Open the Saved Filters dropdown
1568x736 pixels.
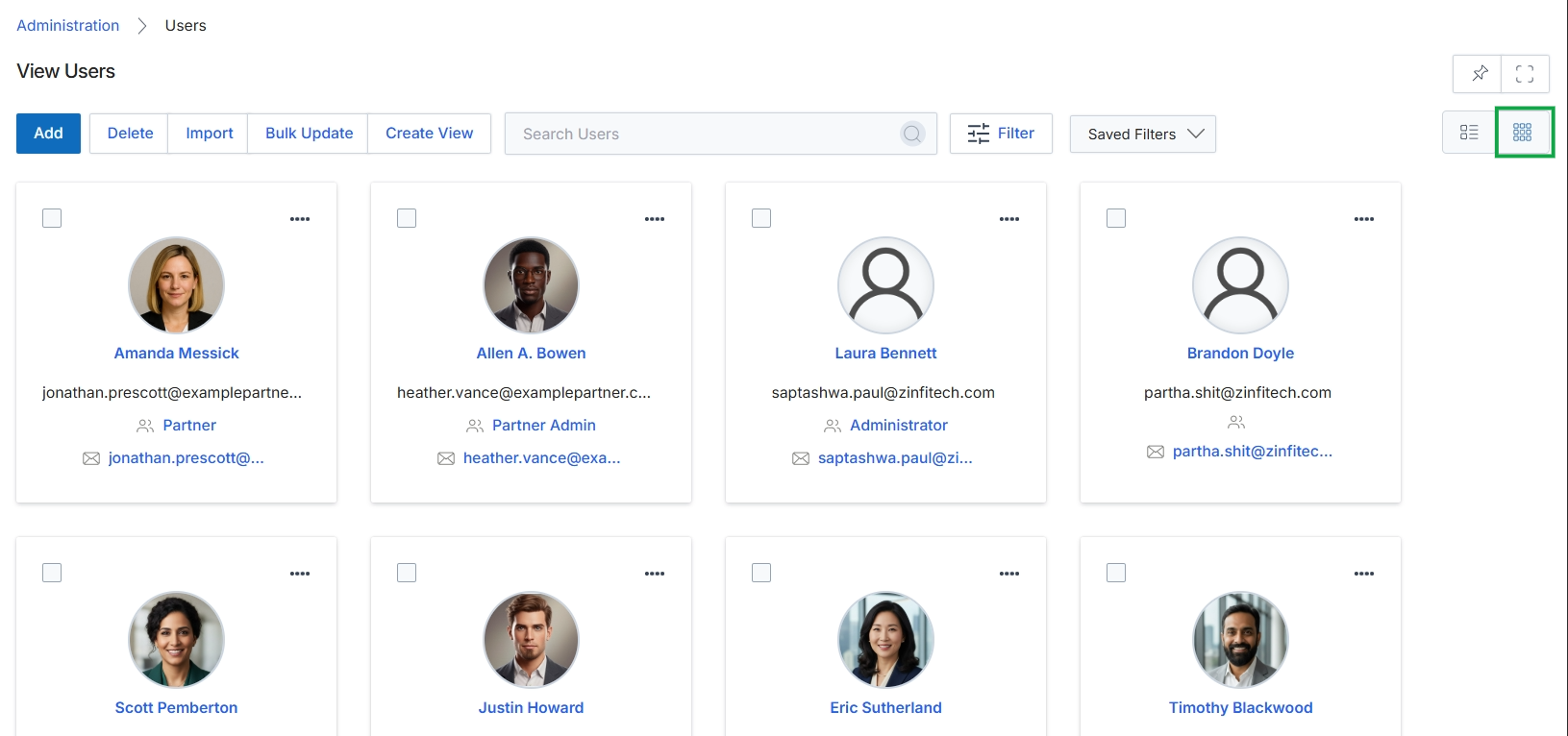(1142, 134)
